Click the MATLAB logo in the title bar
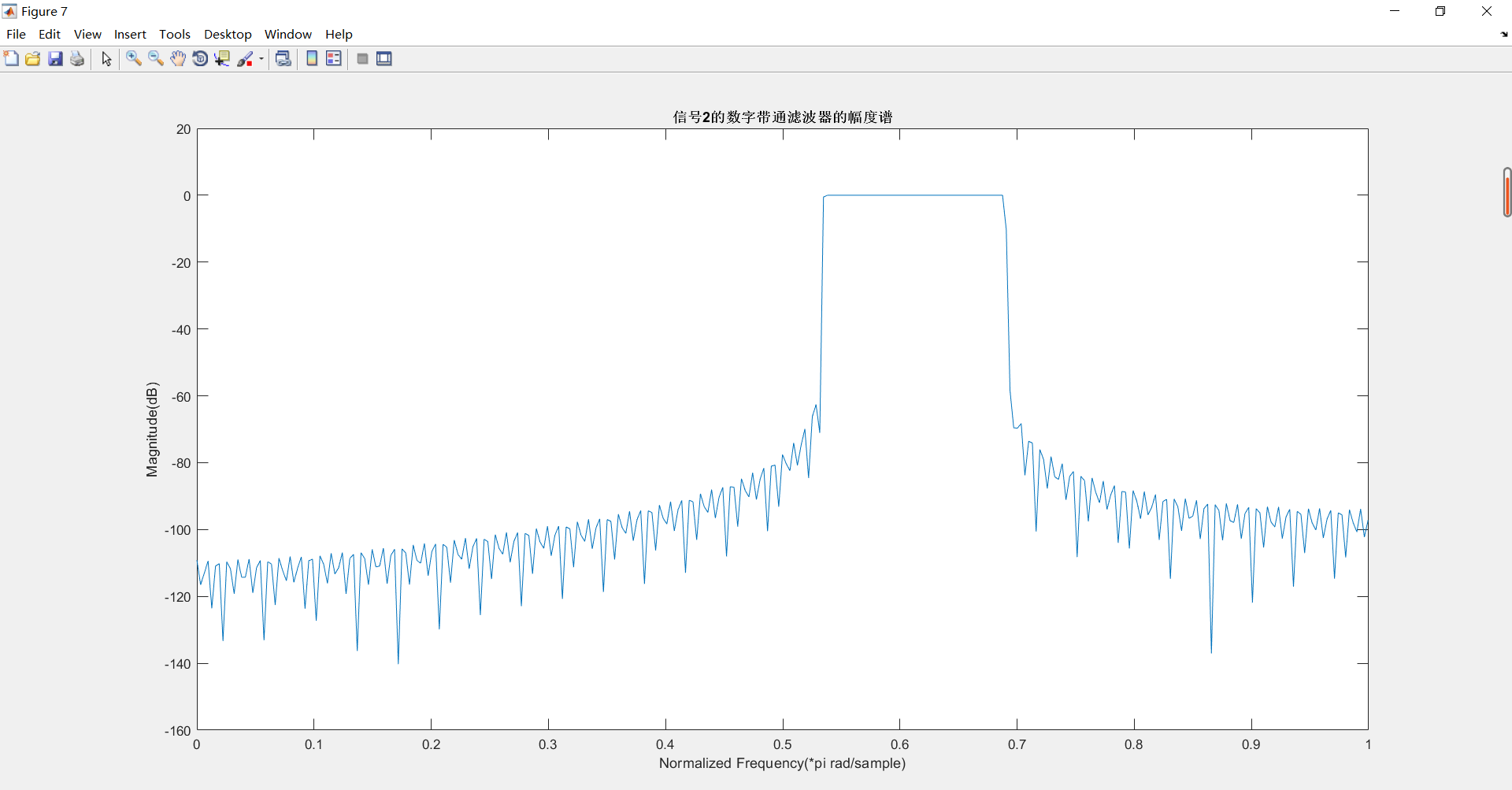 [9, 11]
